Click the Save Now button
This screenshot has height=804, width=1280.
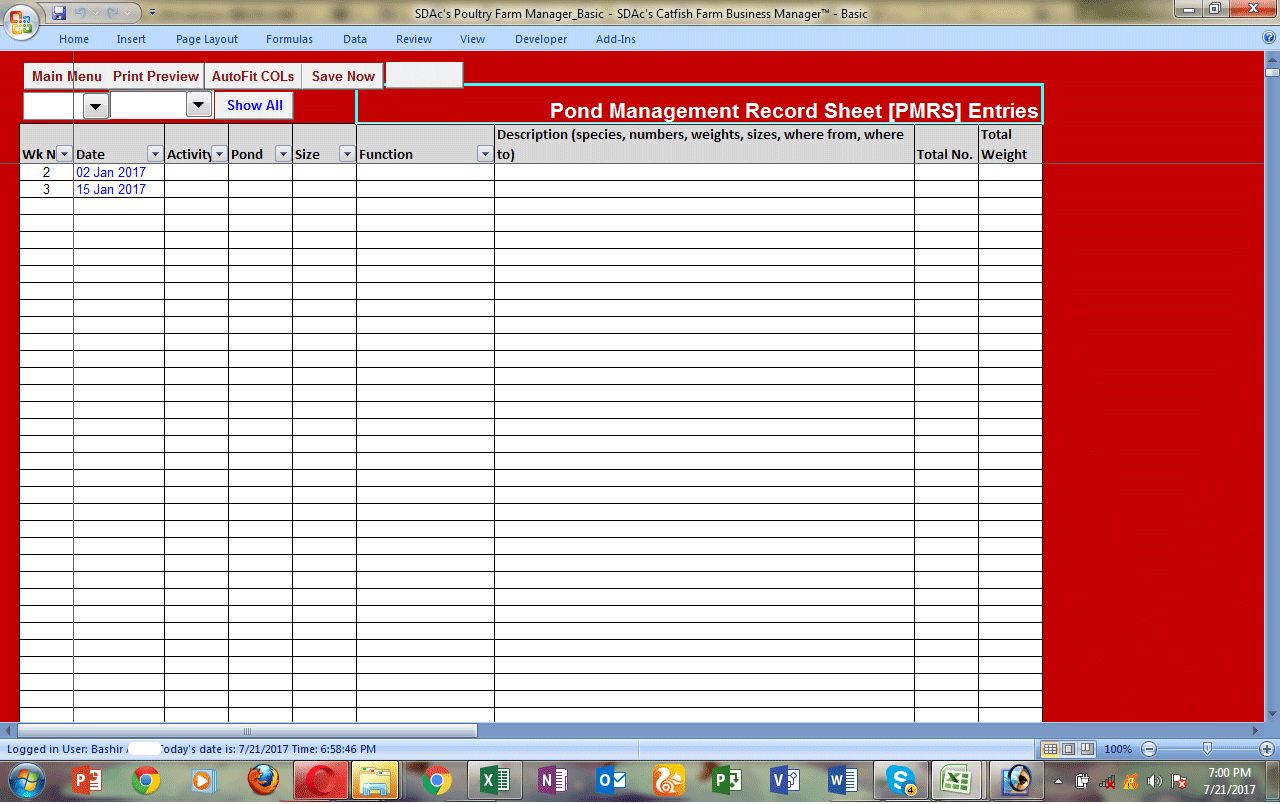[x=343, y=76]
